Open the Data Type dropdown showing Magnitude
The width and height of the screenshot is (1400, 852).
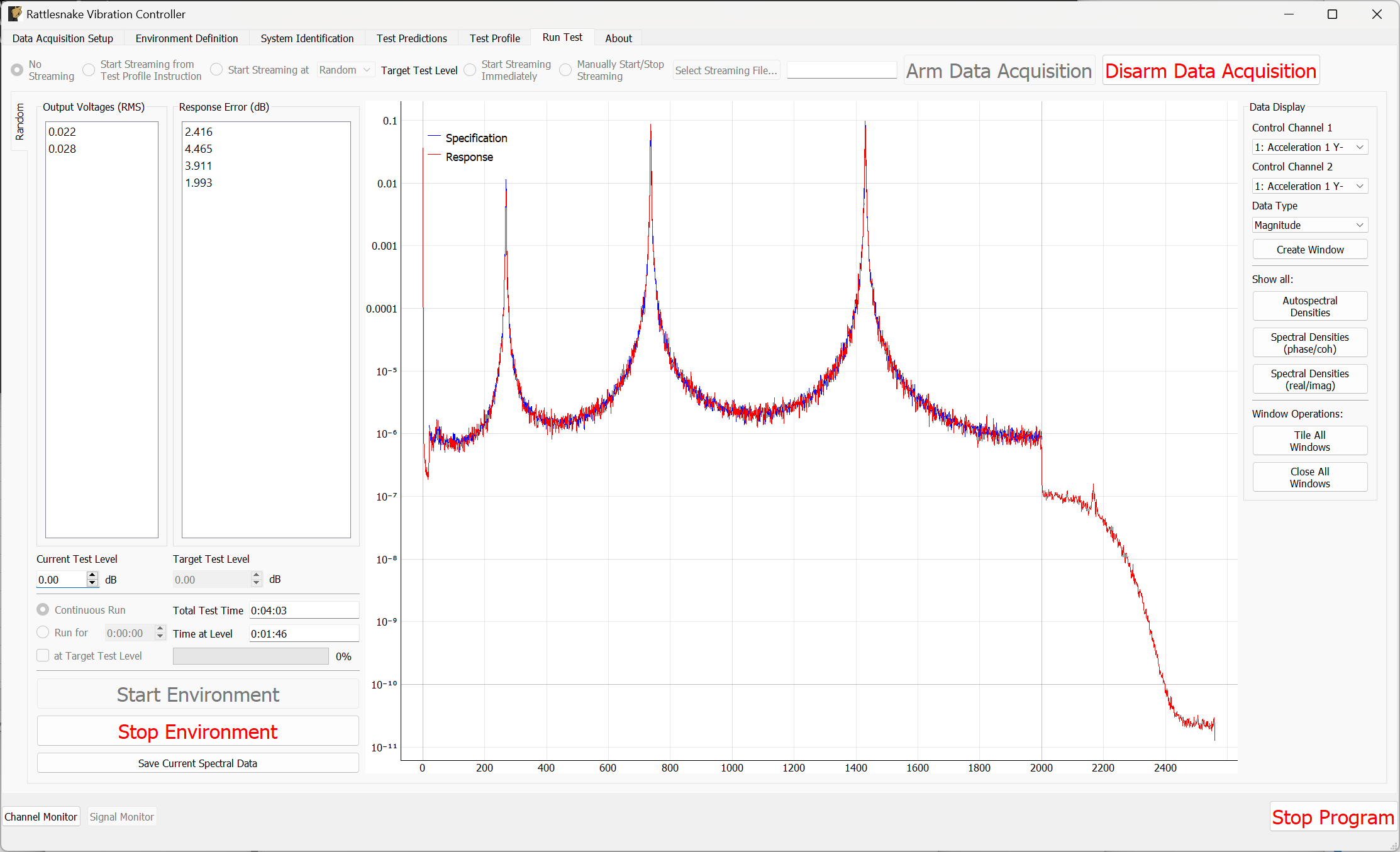pos(1309,224)
